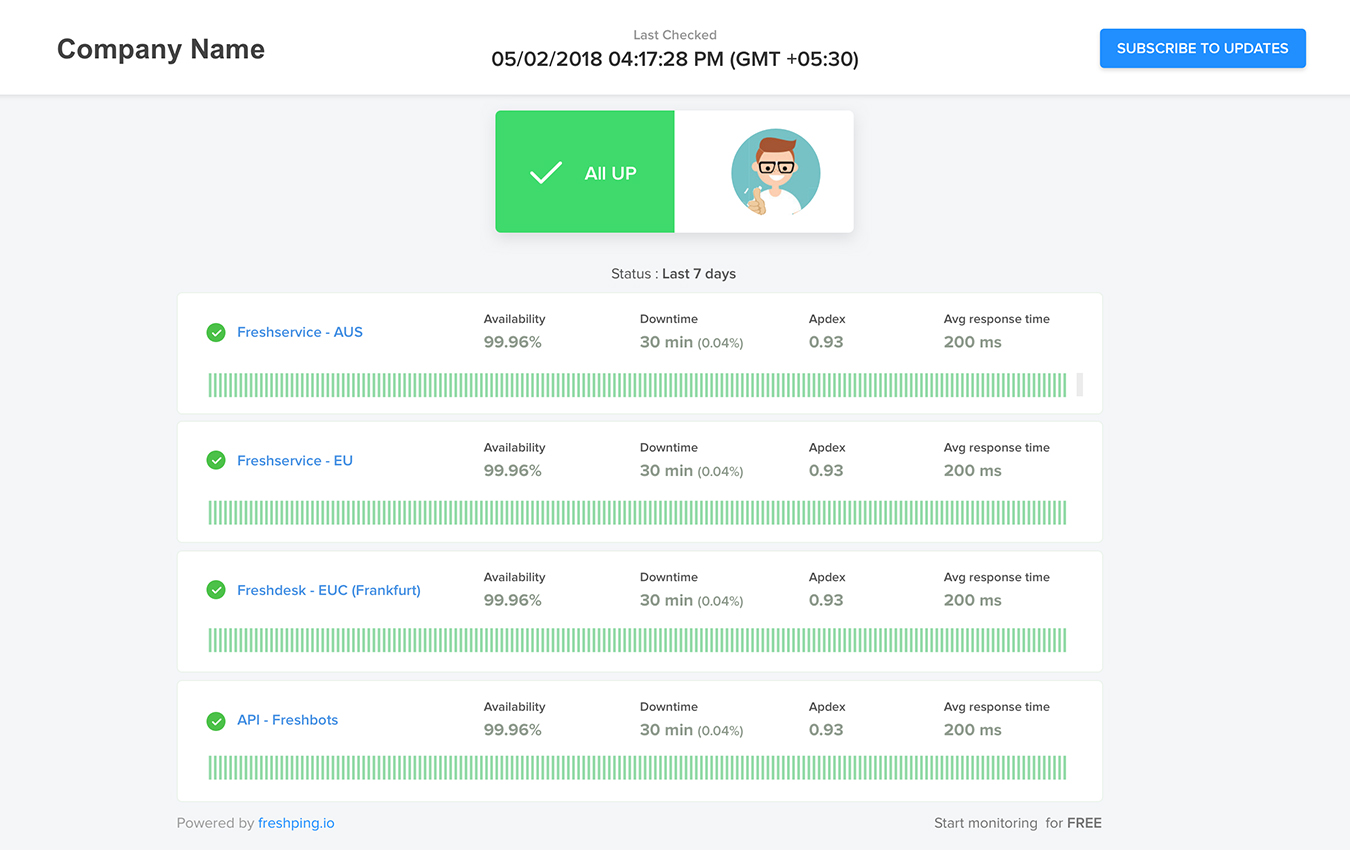
Task: Click the 200 ms response time for Freshservice - AUS
Action: click(x=973, y=342)
